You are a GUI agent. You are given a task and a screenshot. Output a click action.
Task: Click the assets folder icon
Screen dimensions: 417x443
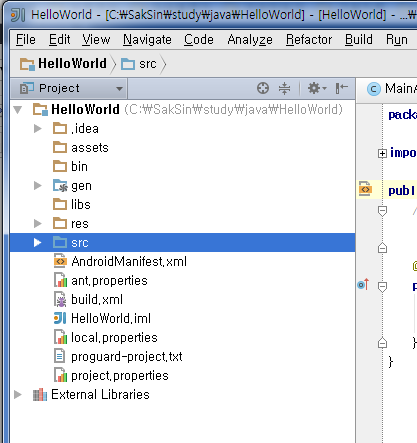coord(60,147)
